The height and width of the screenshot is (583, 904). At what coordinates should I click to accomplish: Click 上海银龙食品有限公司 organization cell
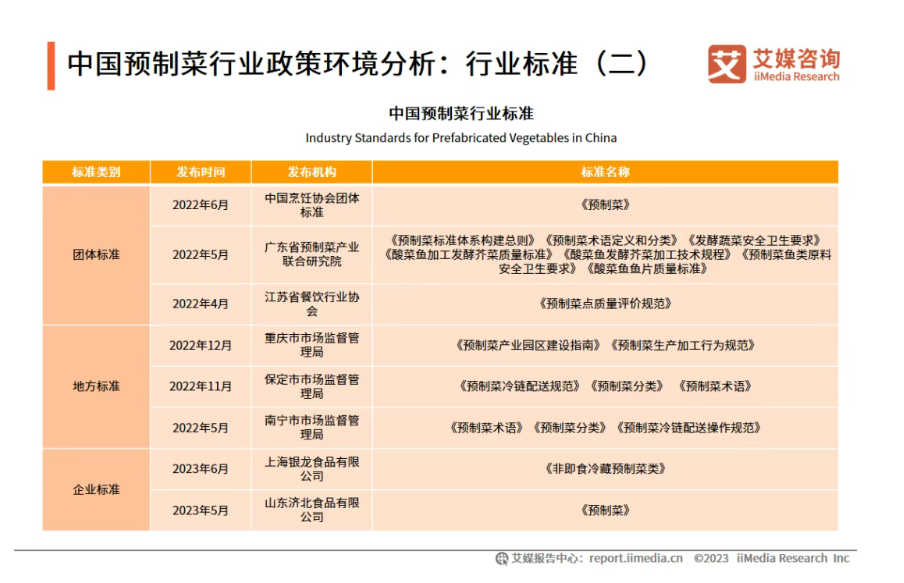(312, 469)
